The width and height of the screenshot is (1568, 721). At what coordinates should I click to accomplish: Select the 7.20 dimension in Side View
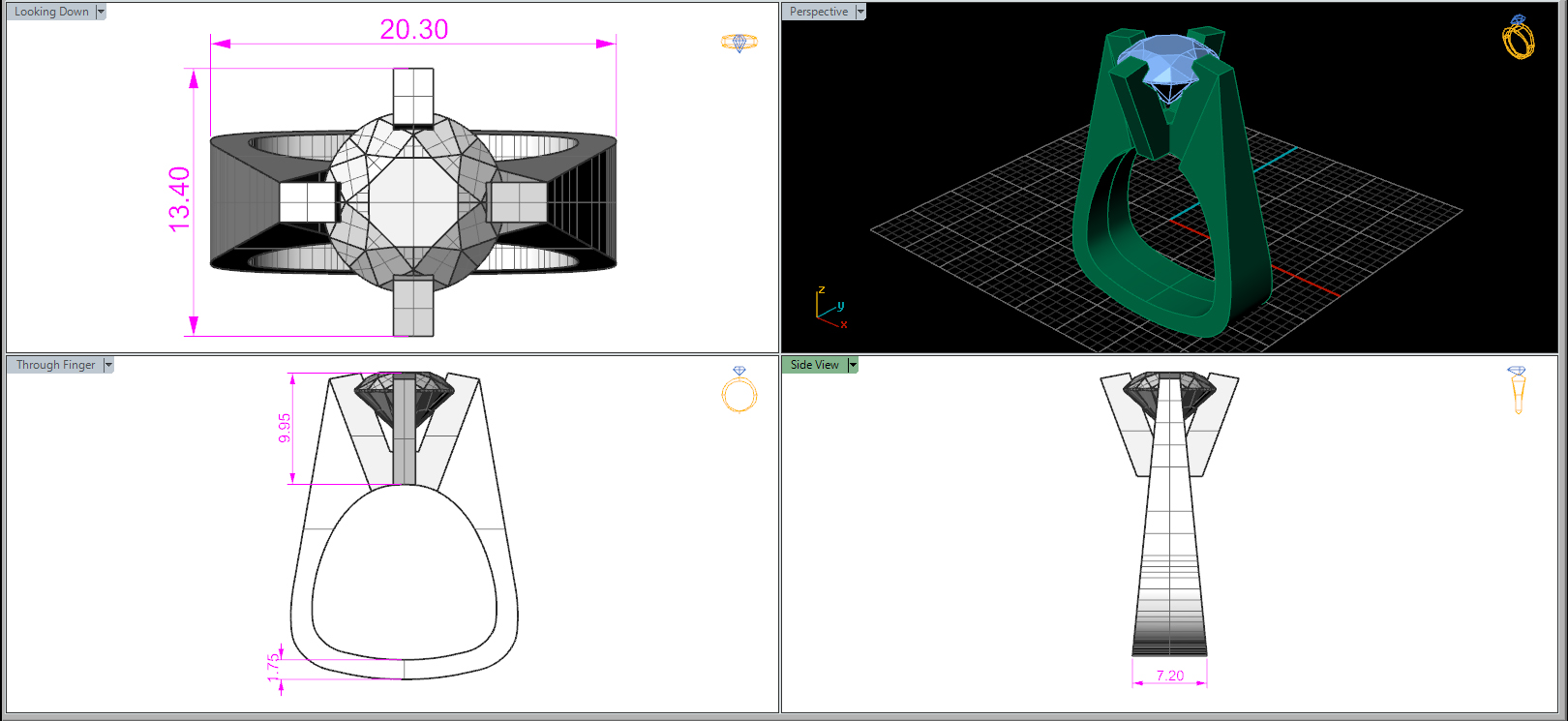click(1170, 676)
